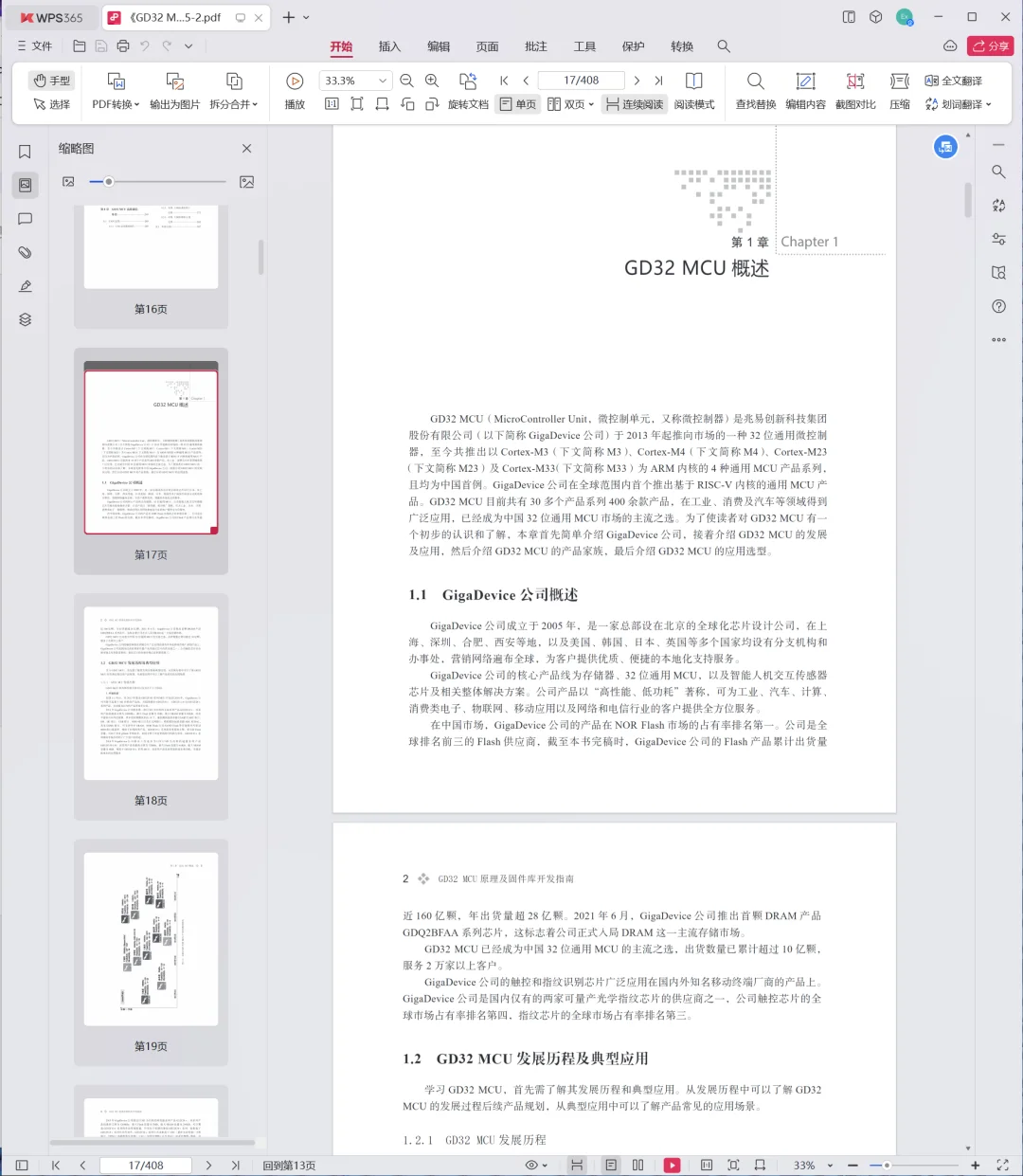Open the bookmark sidebar panel
This screenshot has height=1176, width=1023.
coord(26,152)
